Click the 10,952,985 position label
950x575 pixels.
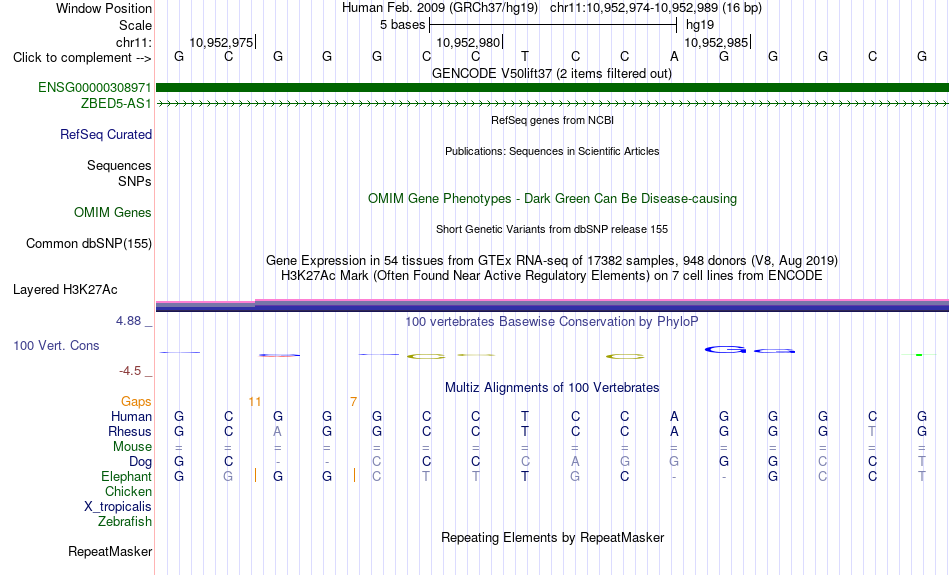pyautogui.click(x=716, y=42)
